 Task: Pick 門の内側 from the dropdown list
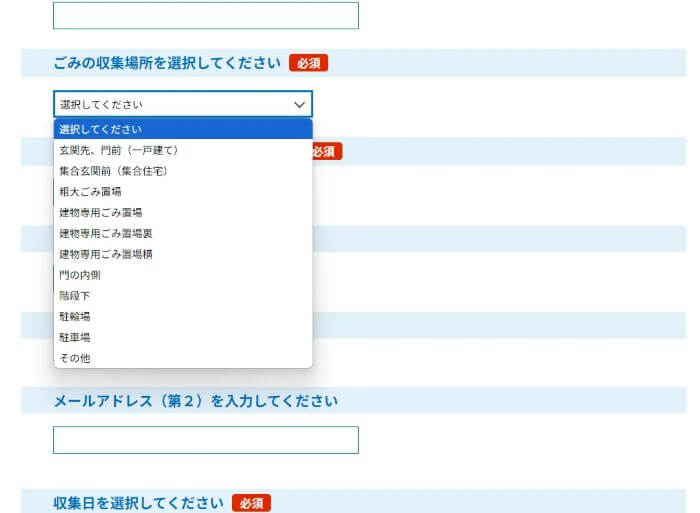(183, 275)
